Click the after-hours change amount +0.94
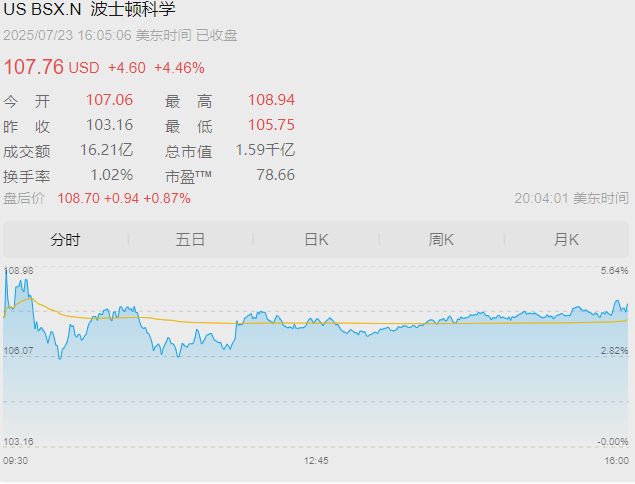This screenshot has width=635, height=484. [121, 198]
